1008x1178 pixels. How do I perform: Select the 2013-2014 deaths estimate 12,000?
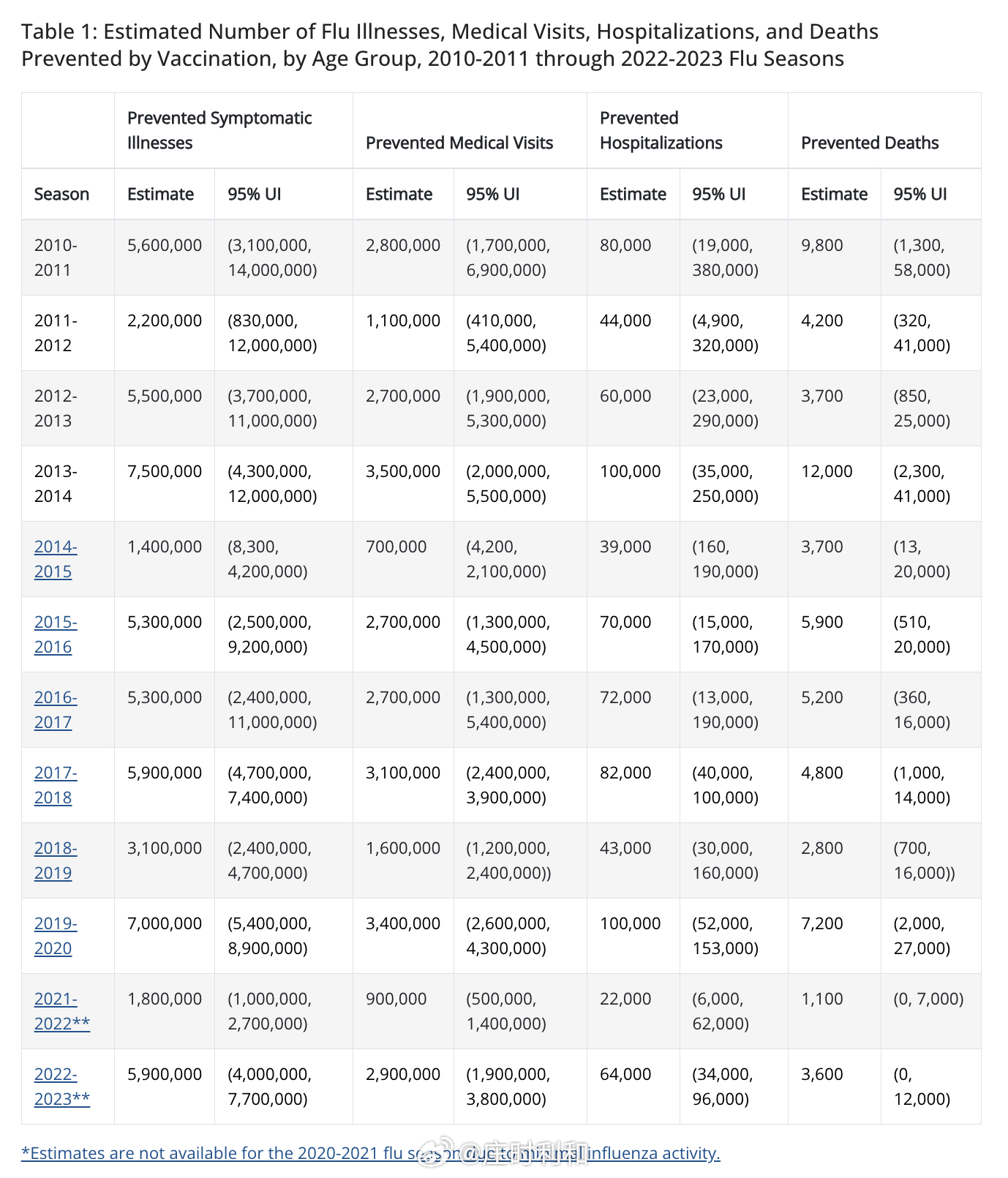click(827, 471)
